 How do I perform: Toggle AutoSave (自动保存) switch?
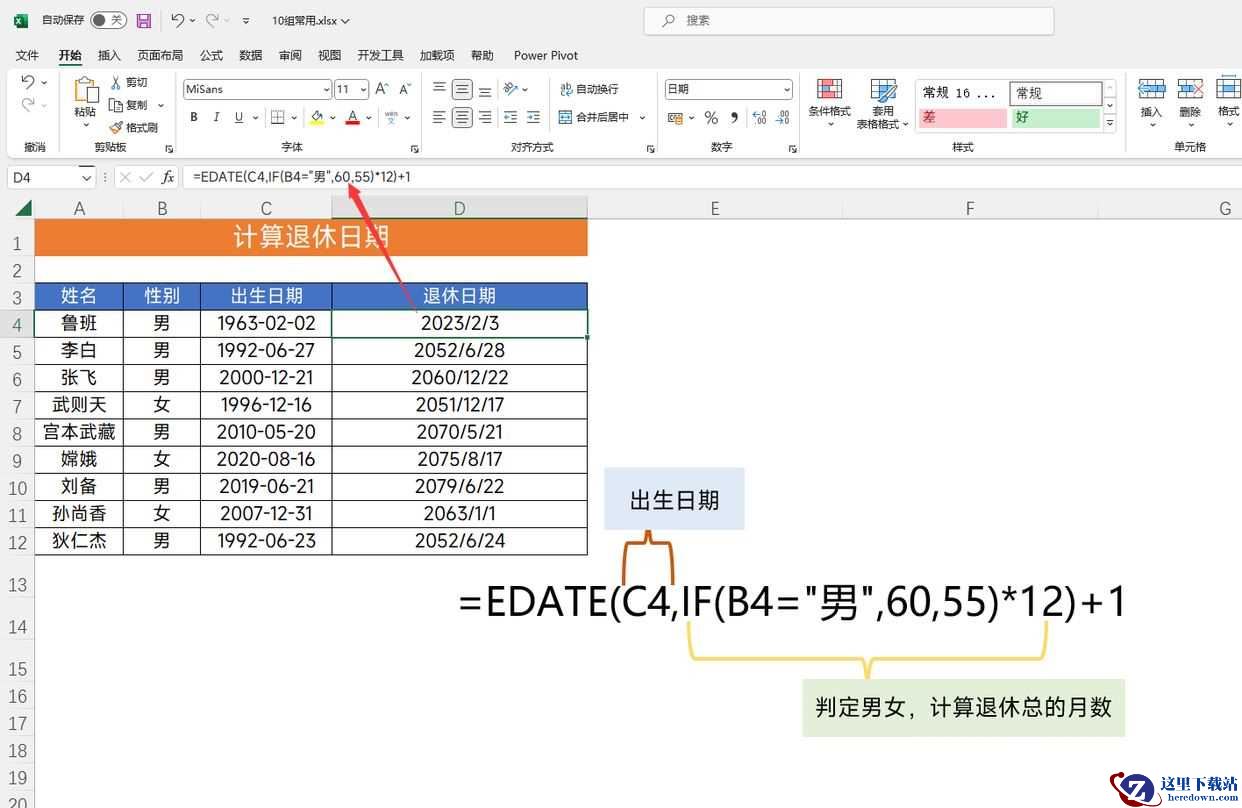coord(108,20)
